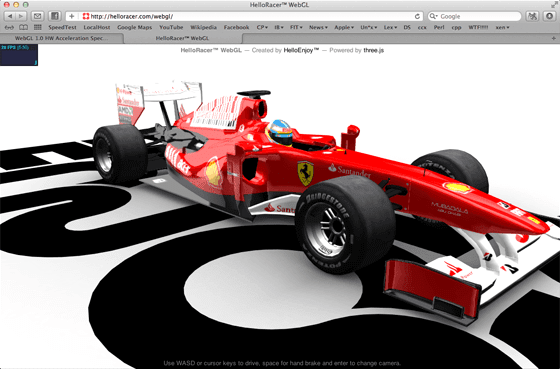Minimize the window with the yellow button

[x=16, y=5]
